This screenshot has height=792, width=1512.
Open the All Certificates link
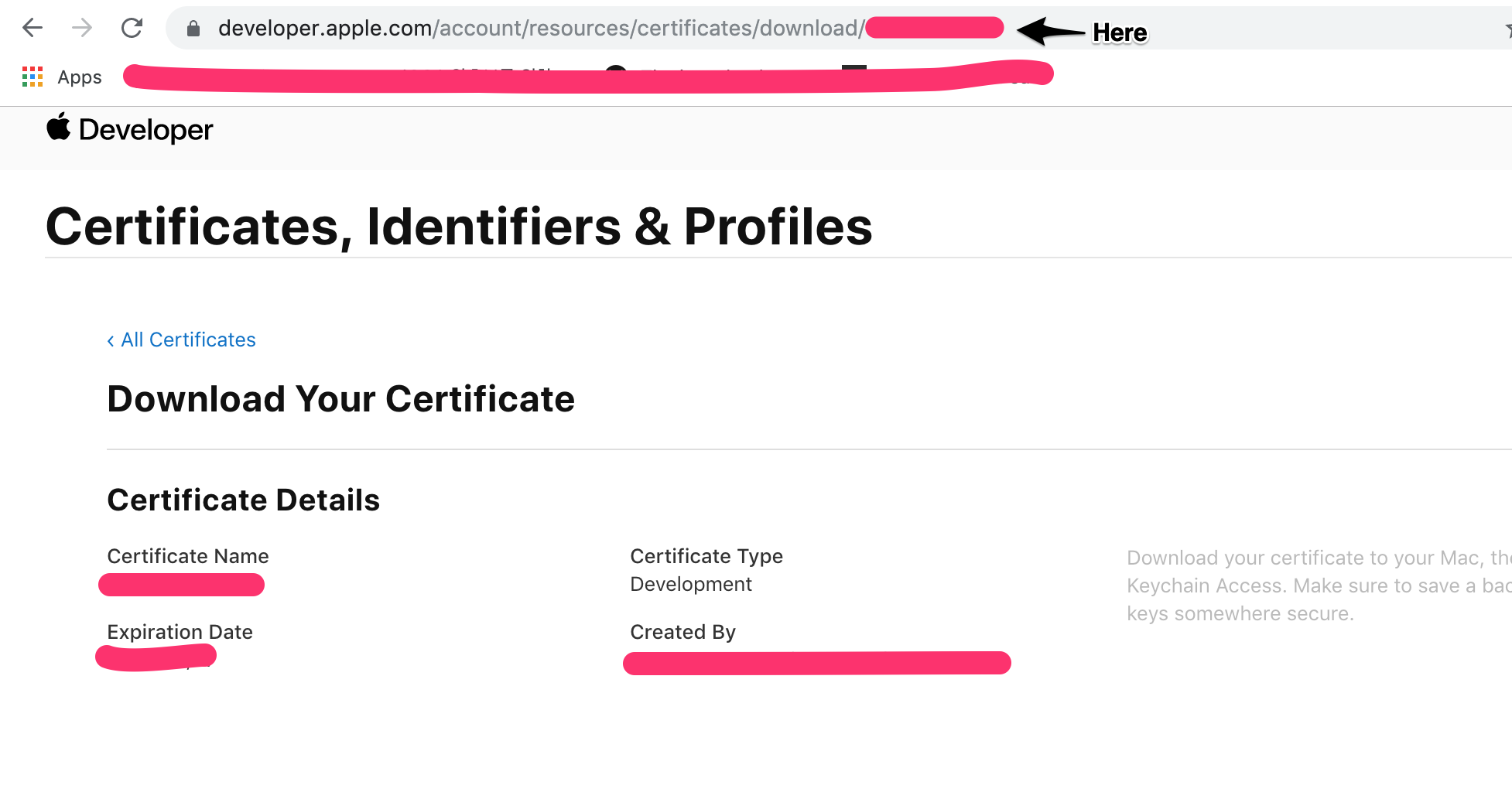(x=188, y=340)
